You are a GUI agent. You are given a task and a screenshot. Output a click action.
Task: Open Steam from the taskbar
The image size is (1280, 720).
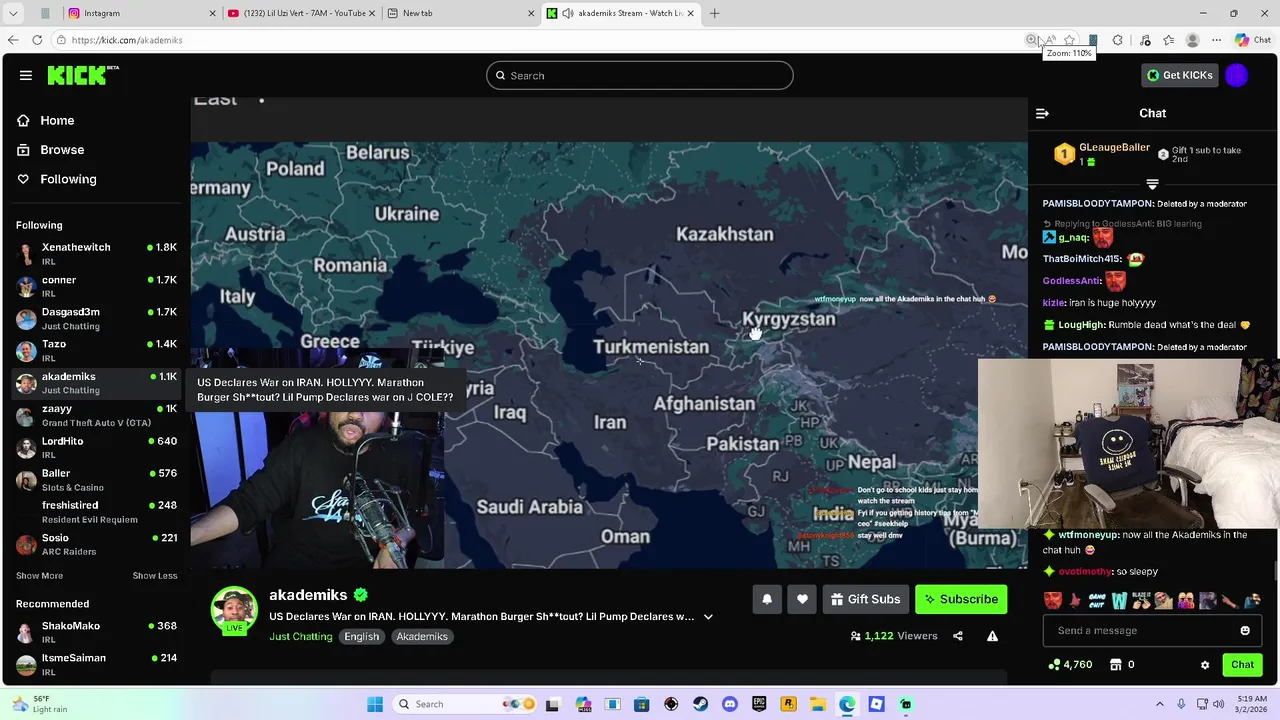700,704
